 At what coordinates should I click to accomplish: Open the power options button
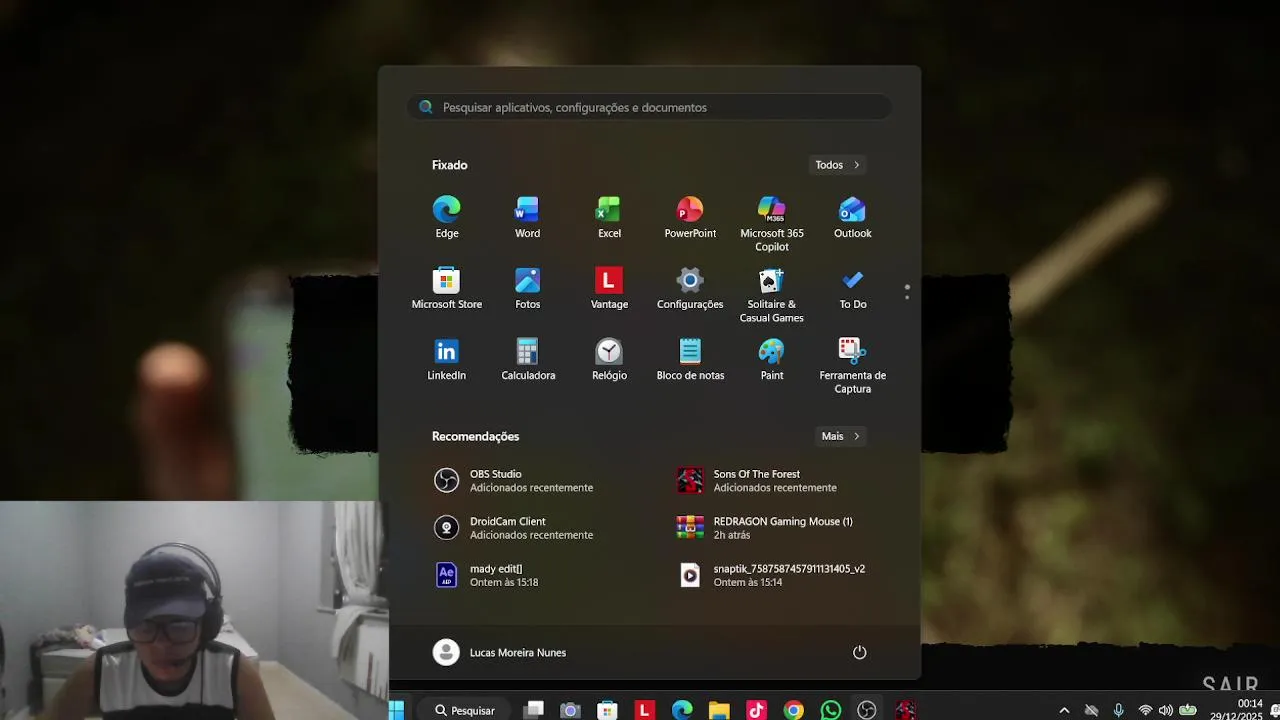tap(859, 652)
